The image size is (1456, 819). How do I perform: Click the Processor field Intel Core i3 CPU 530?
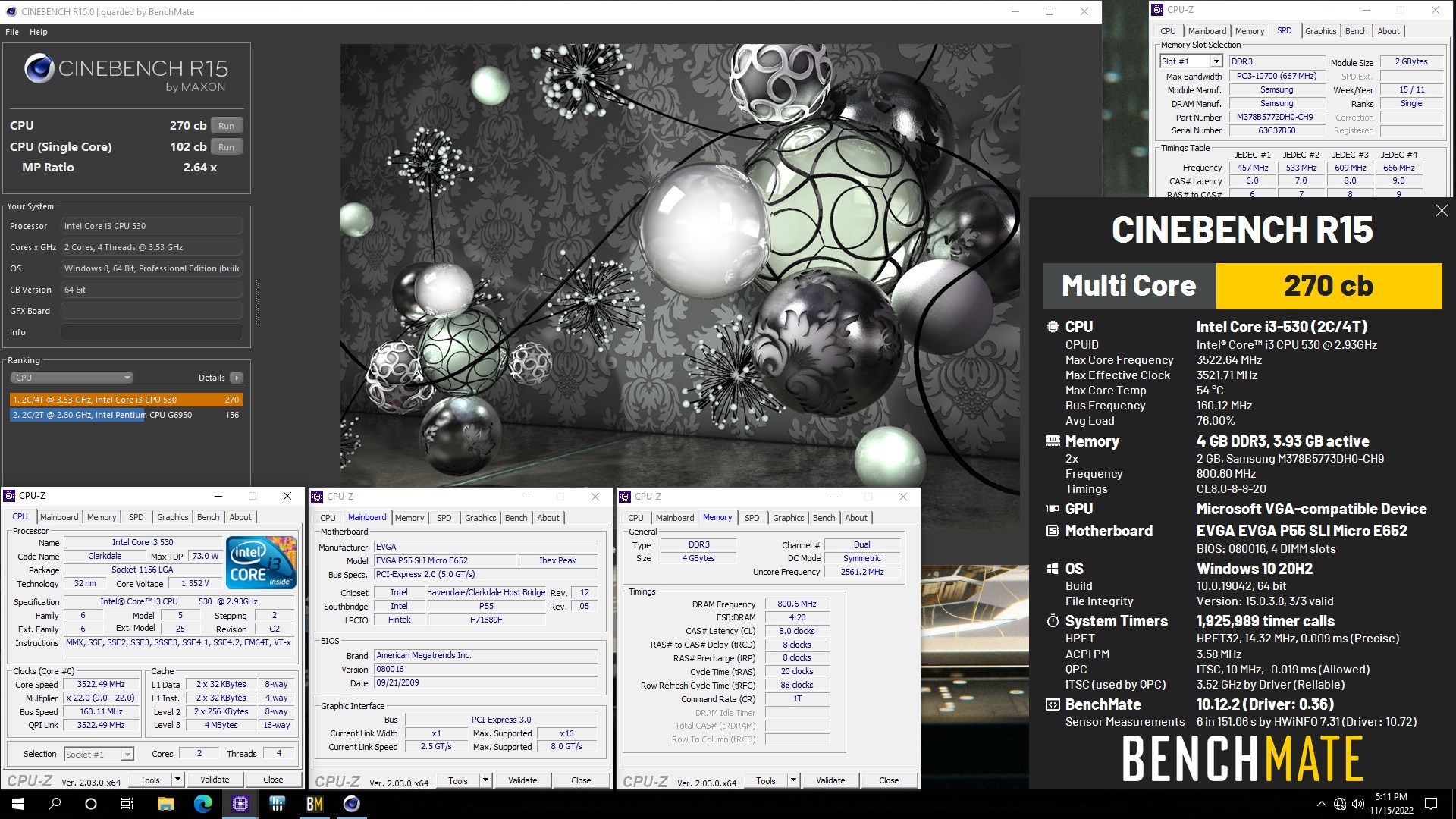152,226
